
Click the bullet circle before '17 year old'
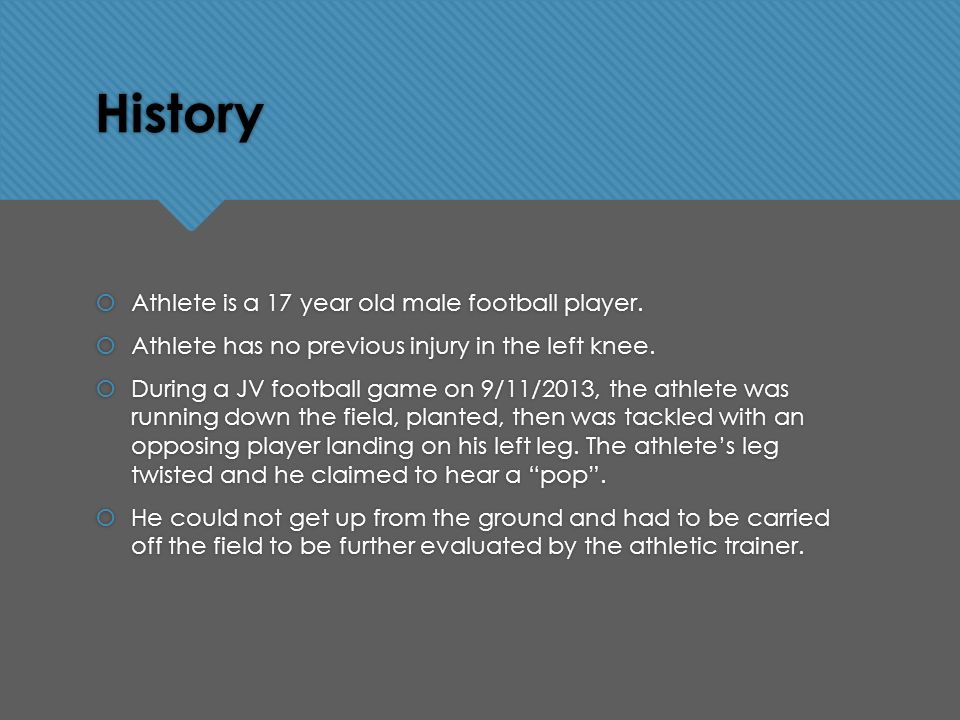pyautogui.click(x=106, y=303)
